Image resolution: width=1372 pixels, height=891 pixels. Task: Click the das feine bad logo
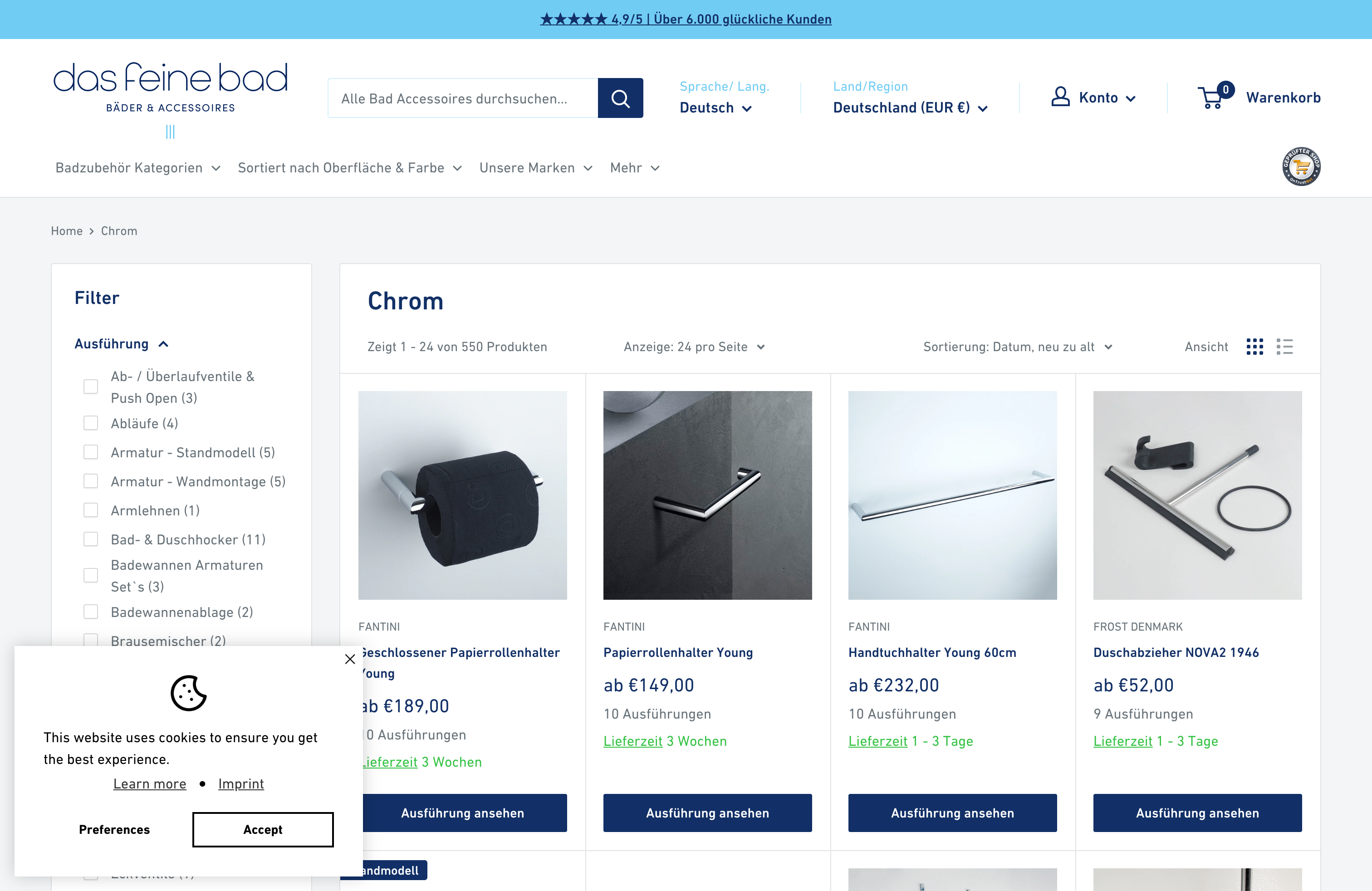(x=171, y=86)
